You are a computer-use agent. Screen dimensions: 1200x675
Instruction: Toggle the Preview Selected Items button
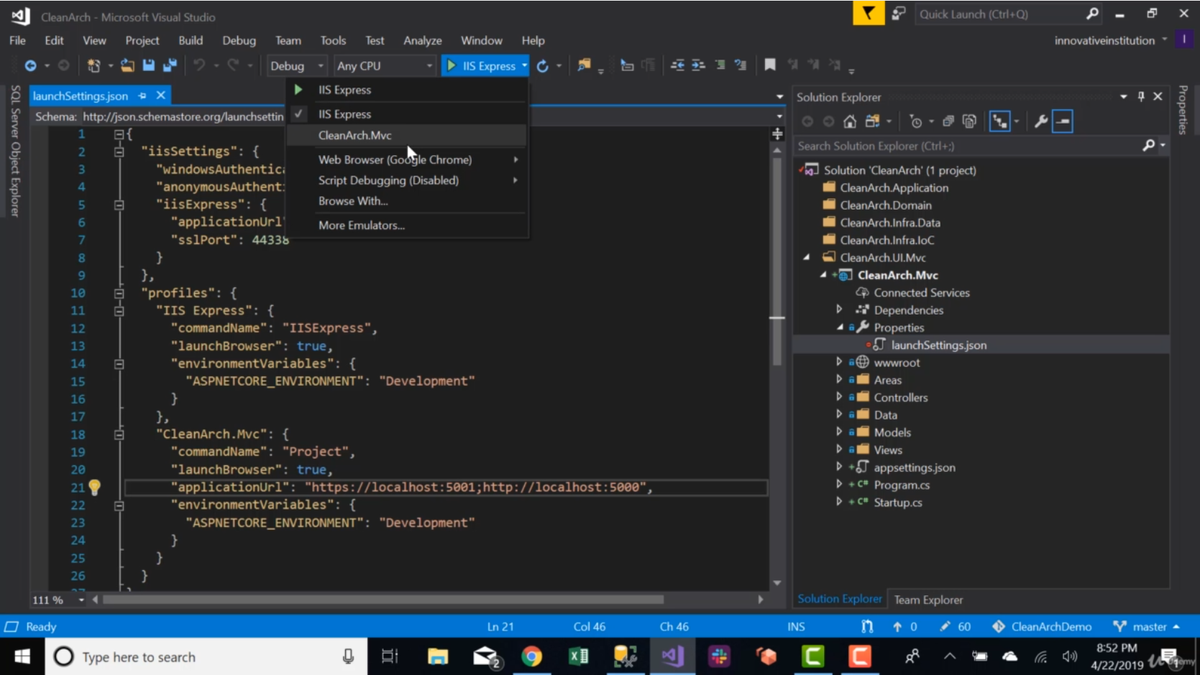[1062, 121]
